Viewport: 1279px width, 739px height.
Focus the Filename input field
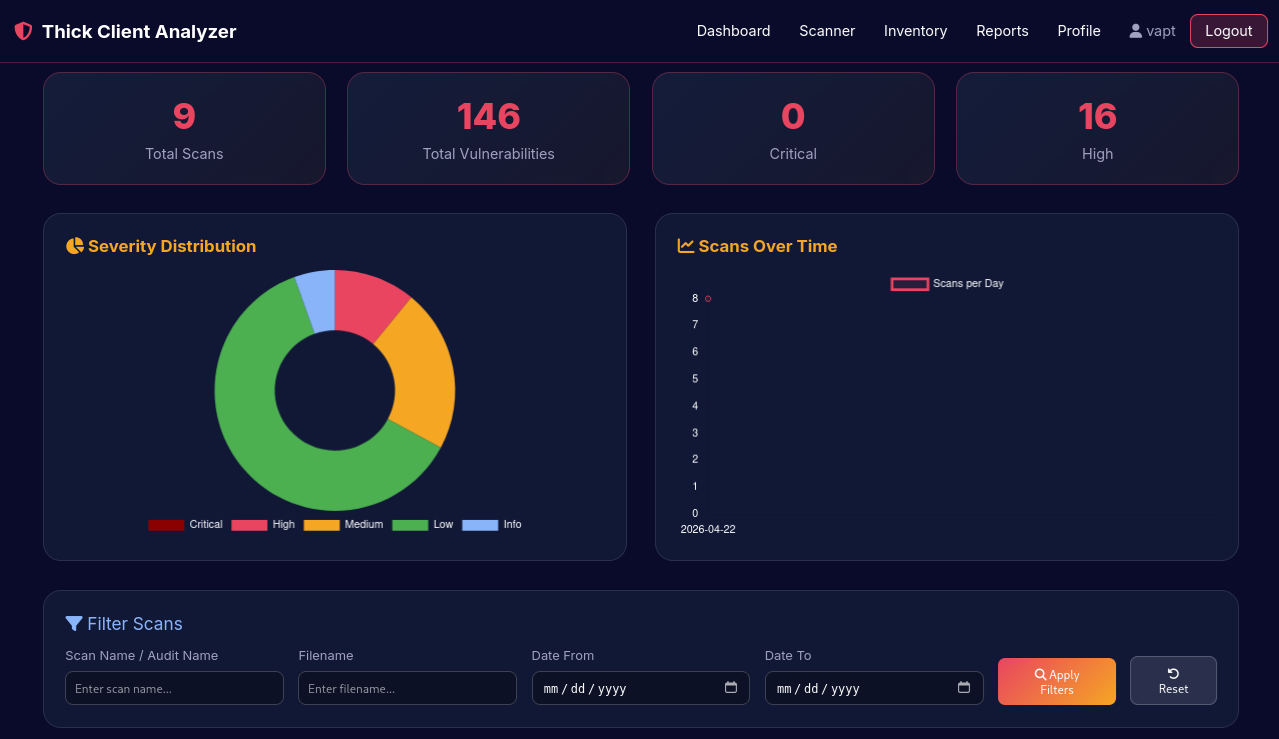pyautogui.click(x=407, y=688)
